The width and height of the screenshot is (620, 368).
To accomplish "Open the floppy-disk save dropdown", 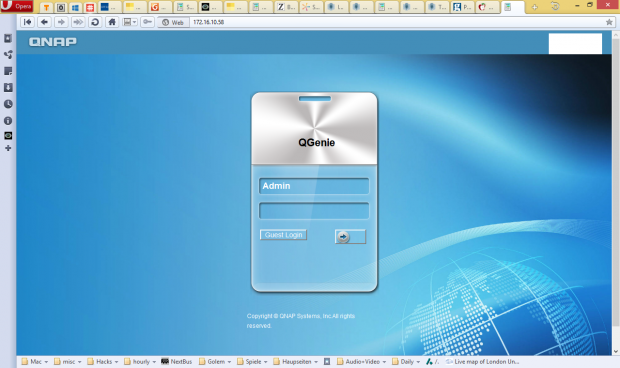I will coord(130,22).
